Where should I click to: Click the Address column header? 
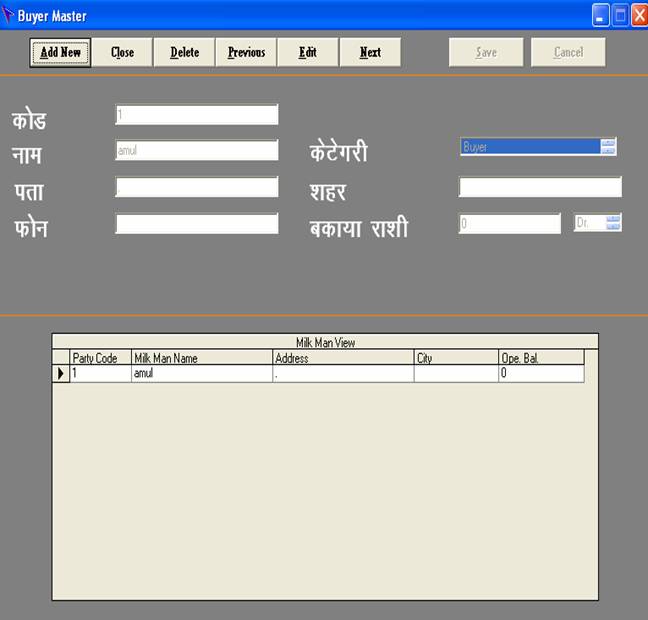pyautogui.click(x=343, y=358)
